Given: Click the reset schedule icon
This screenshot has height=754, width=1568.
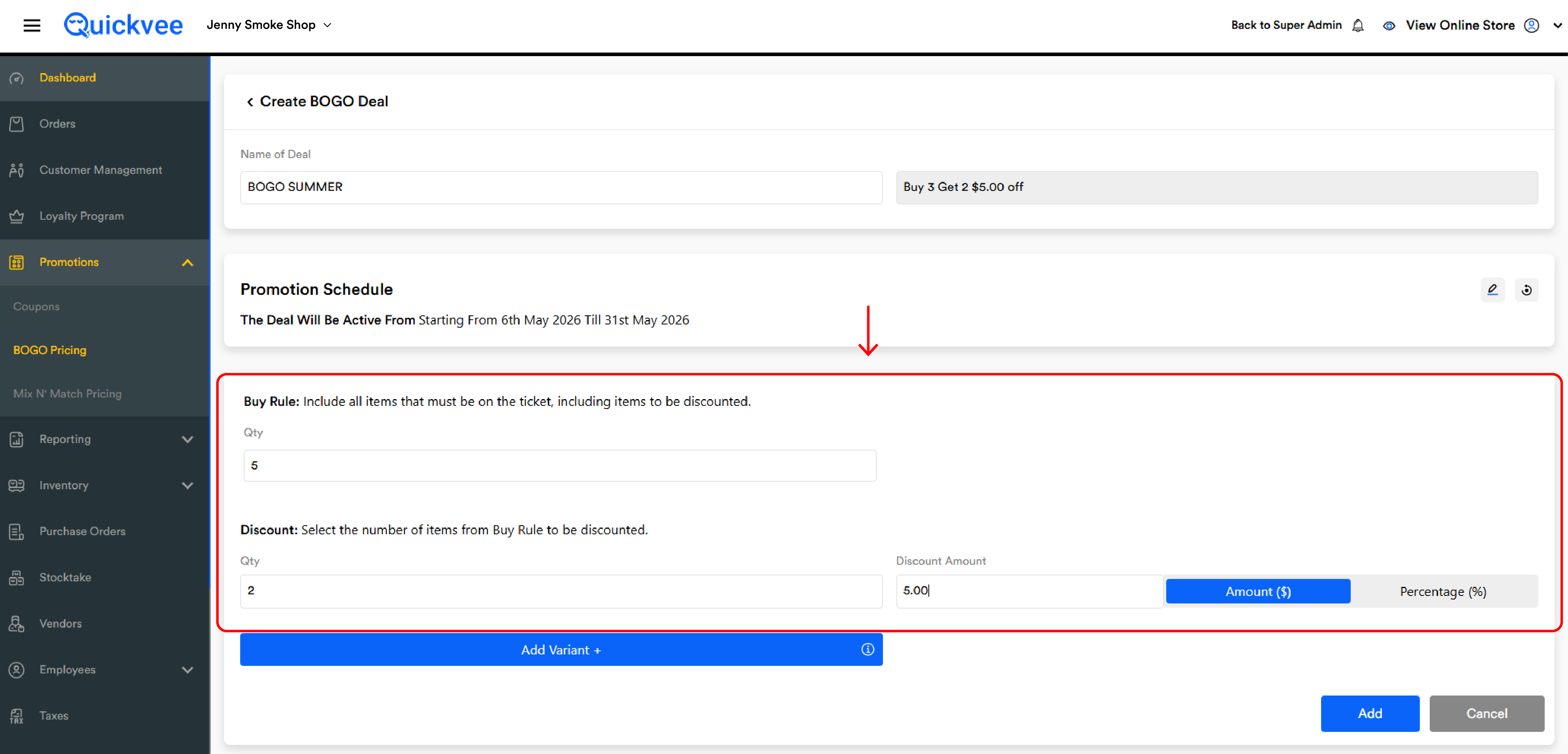Looking at the screenshot, I should 1527,290.
